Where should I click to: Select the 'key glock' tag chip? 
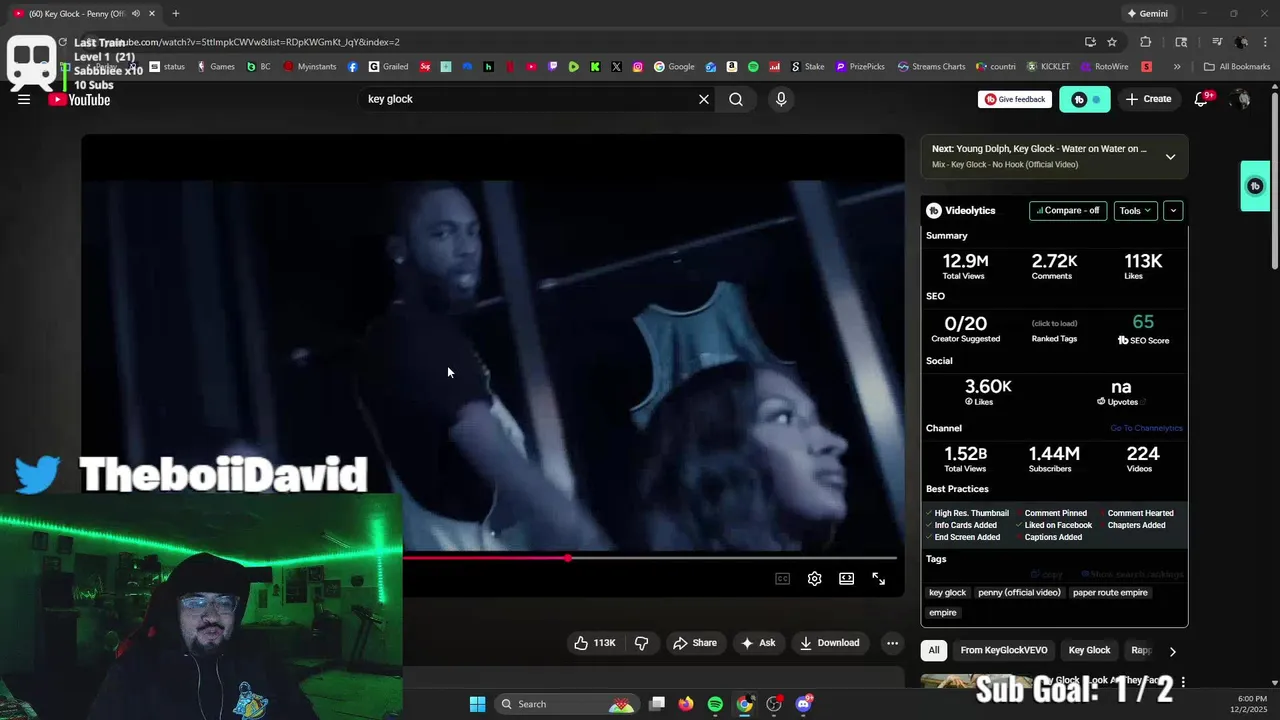coord(948,593)
